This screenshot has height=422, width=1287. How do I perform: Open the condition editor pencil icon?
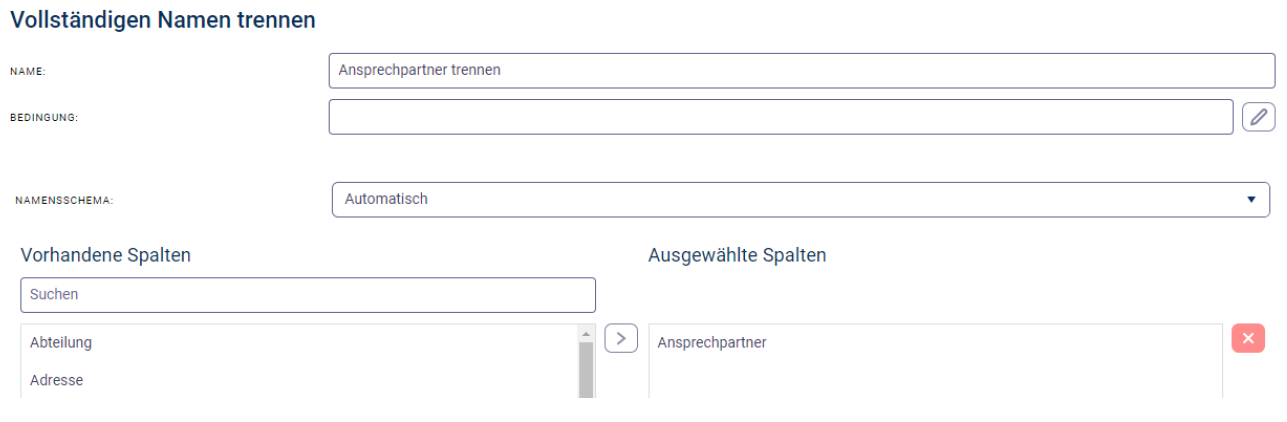tap(1258, 117)
